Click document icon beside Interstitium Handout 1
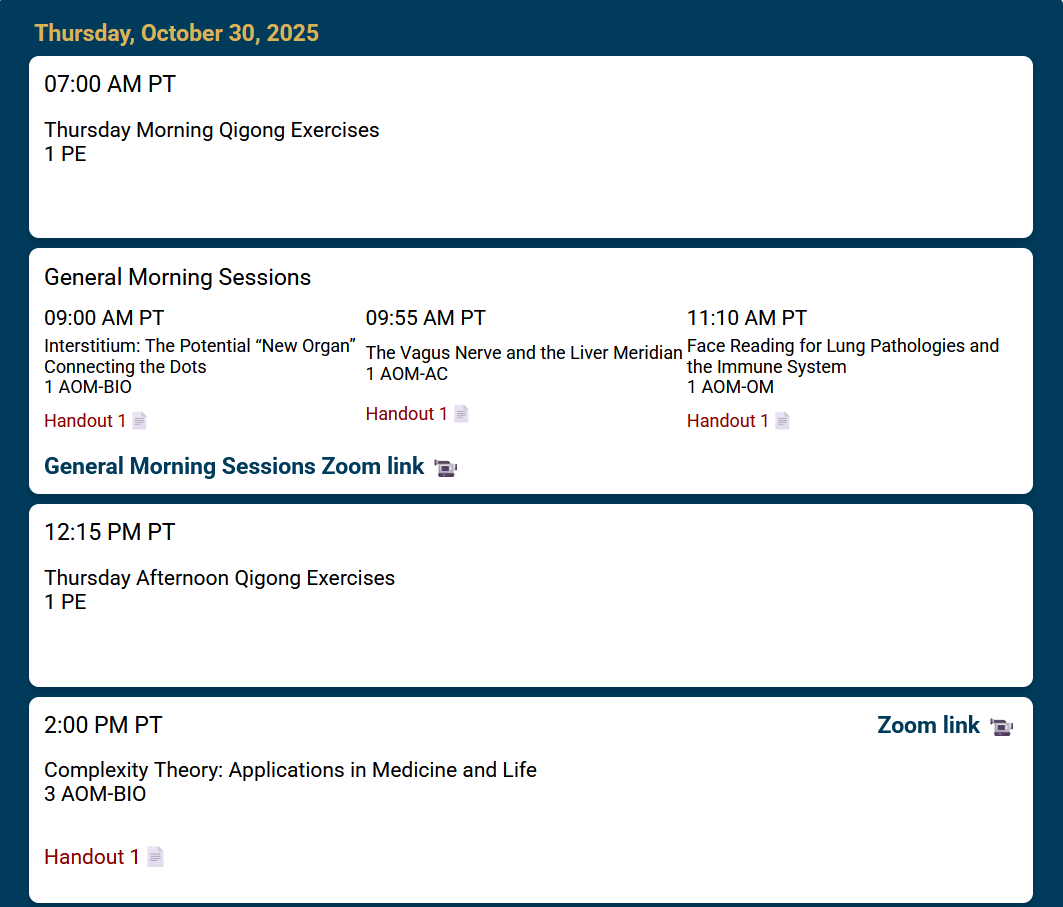This screenshot has width=1063, height=907. pos(140,421)
